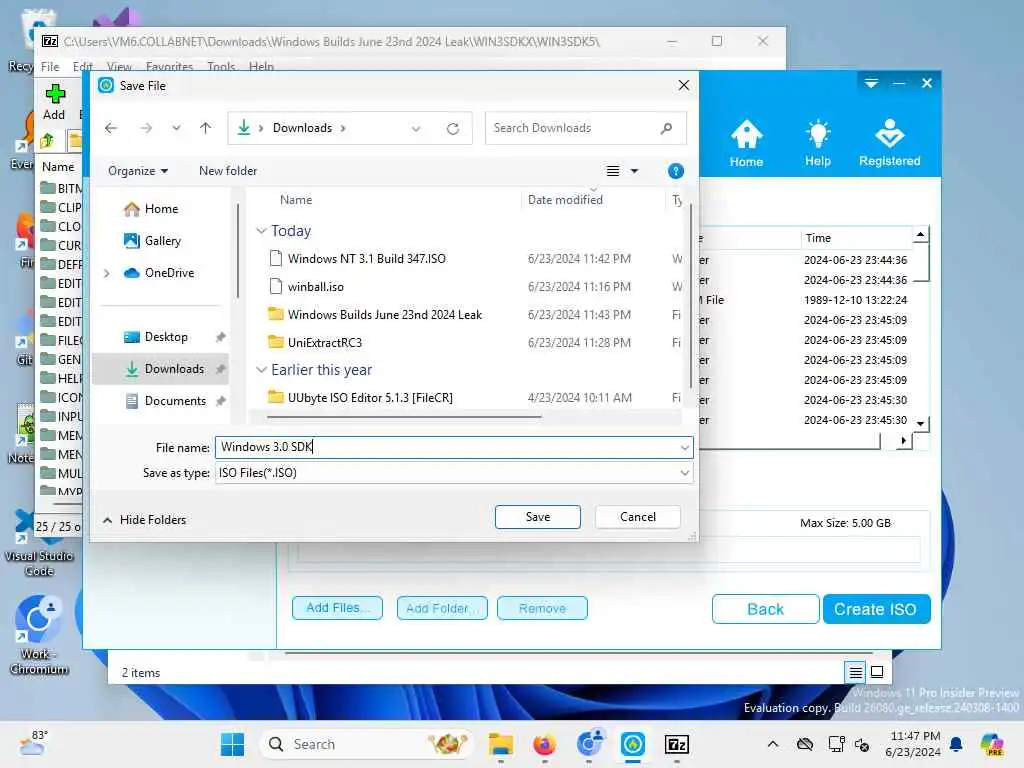Click the Back button in ISO Editor

tap(765, 609)
